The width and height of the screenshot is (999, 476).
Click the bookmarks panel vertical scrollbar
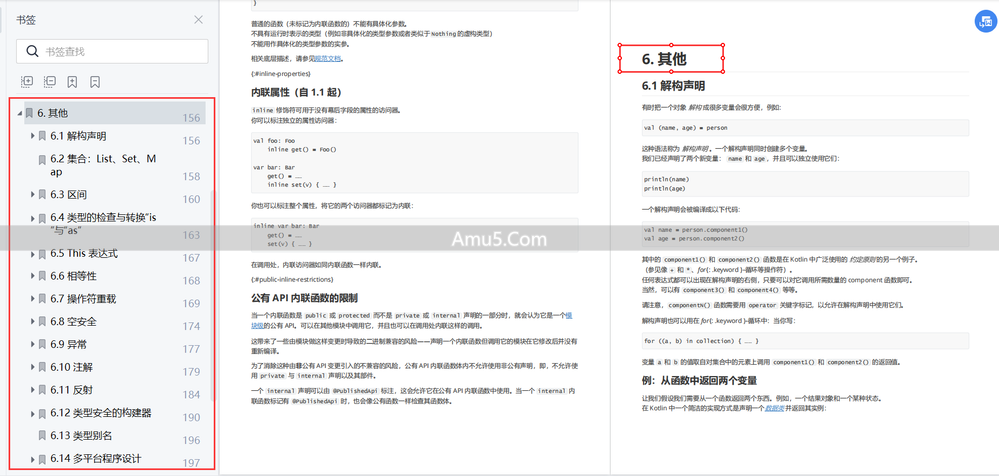(x=213, y=296)
